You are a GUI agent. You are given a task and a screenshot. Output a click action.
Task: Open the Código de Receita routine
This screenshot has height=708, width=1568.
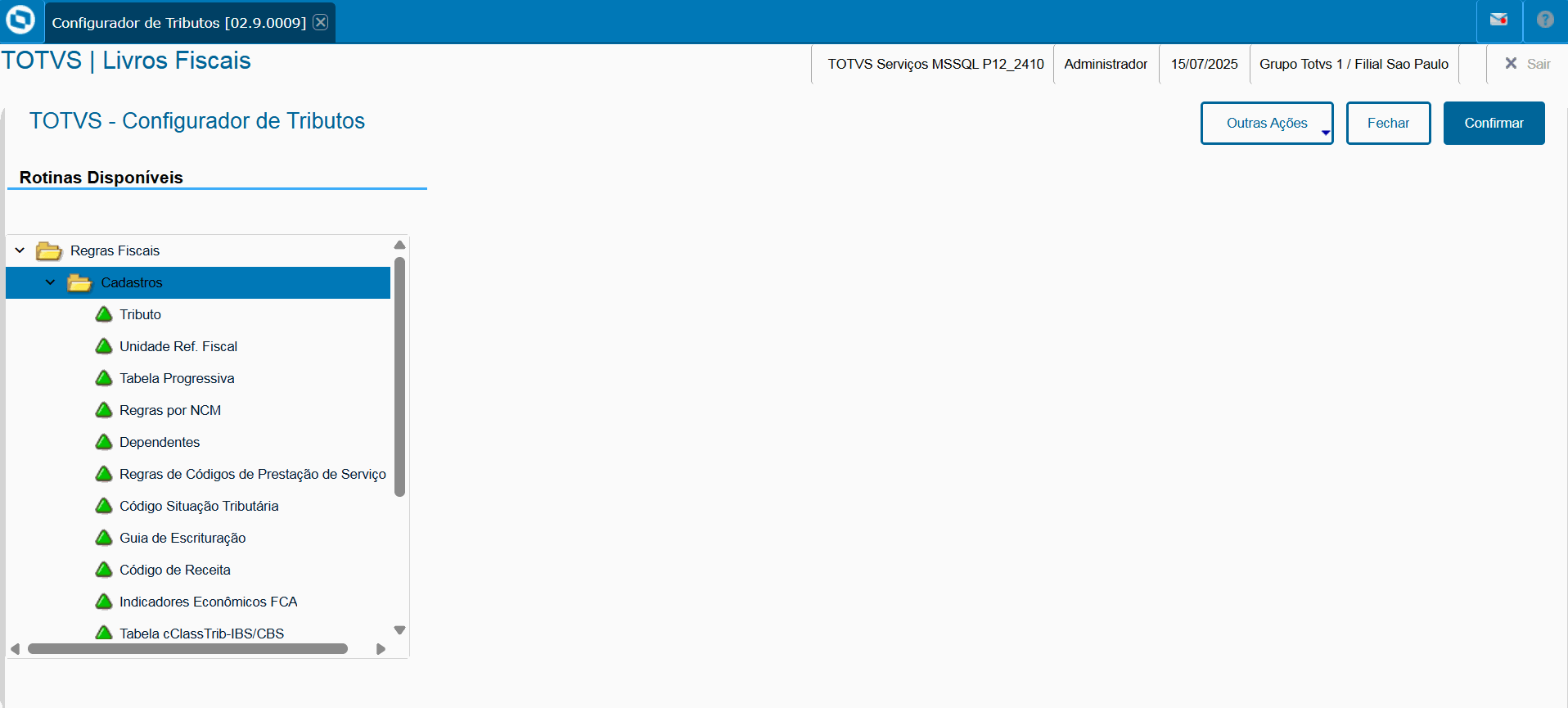click(175, 570)
